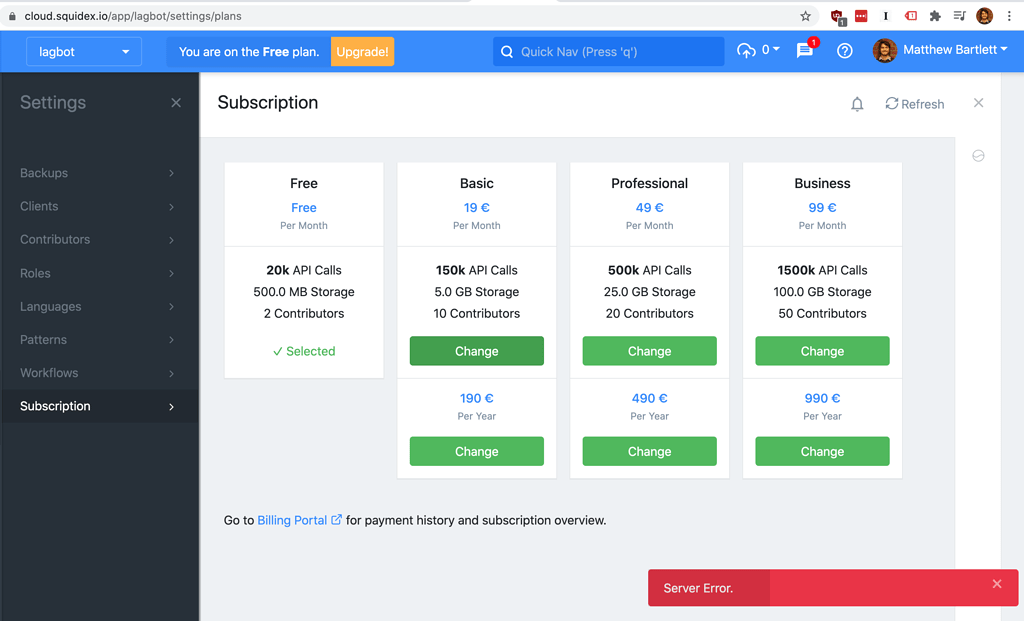Expand the Matthew Bartlett account menu
1024x621 pixels.
tap(940, 51)
